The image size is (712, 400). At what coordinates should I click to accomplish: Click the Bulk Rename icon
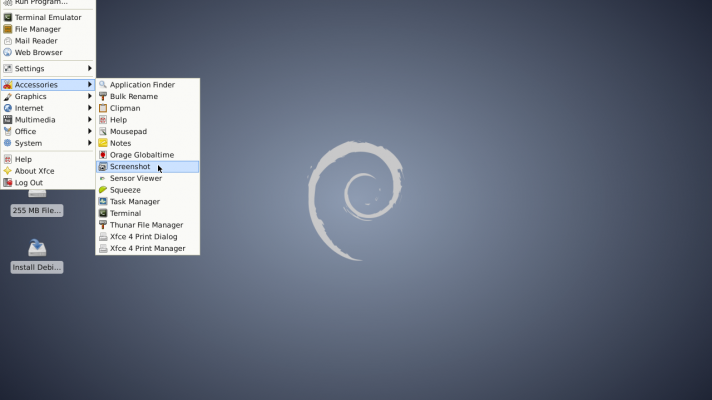103,97
